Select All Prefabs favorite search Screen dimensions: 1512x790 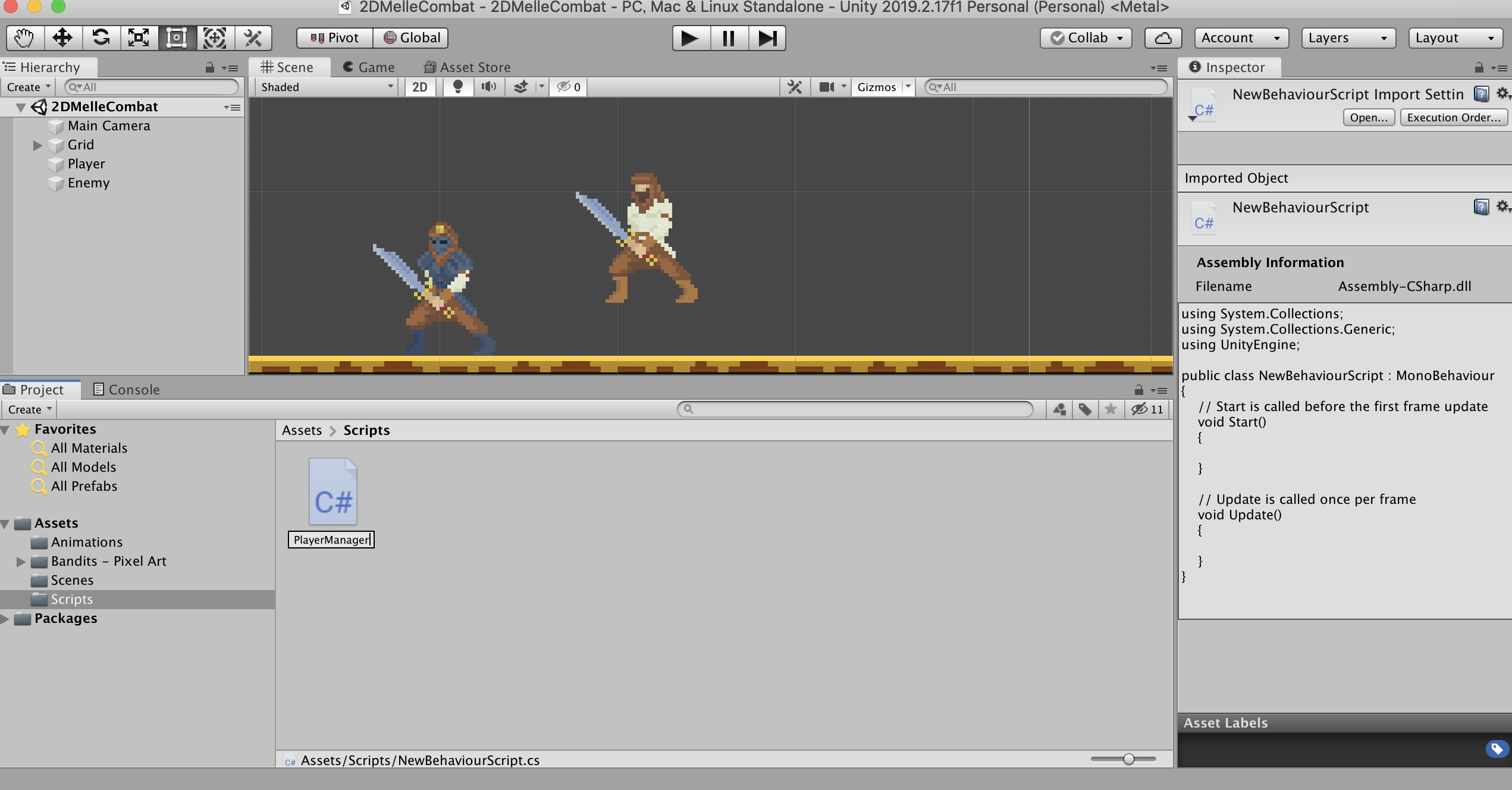tap(84, 487)
